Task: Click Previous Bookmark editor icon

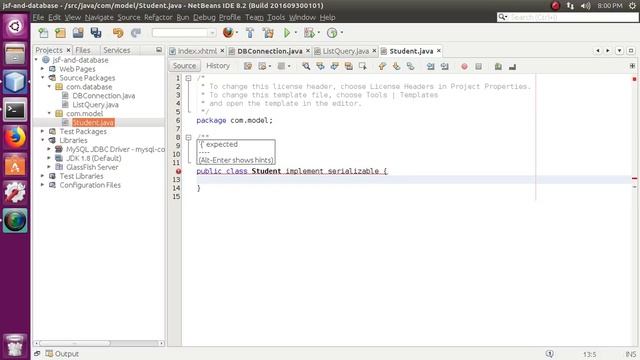Action: click(382, 66)
